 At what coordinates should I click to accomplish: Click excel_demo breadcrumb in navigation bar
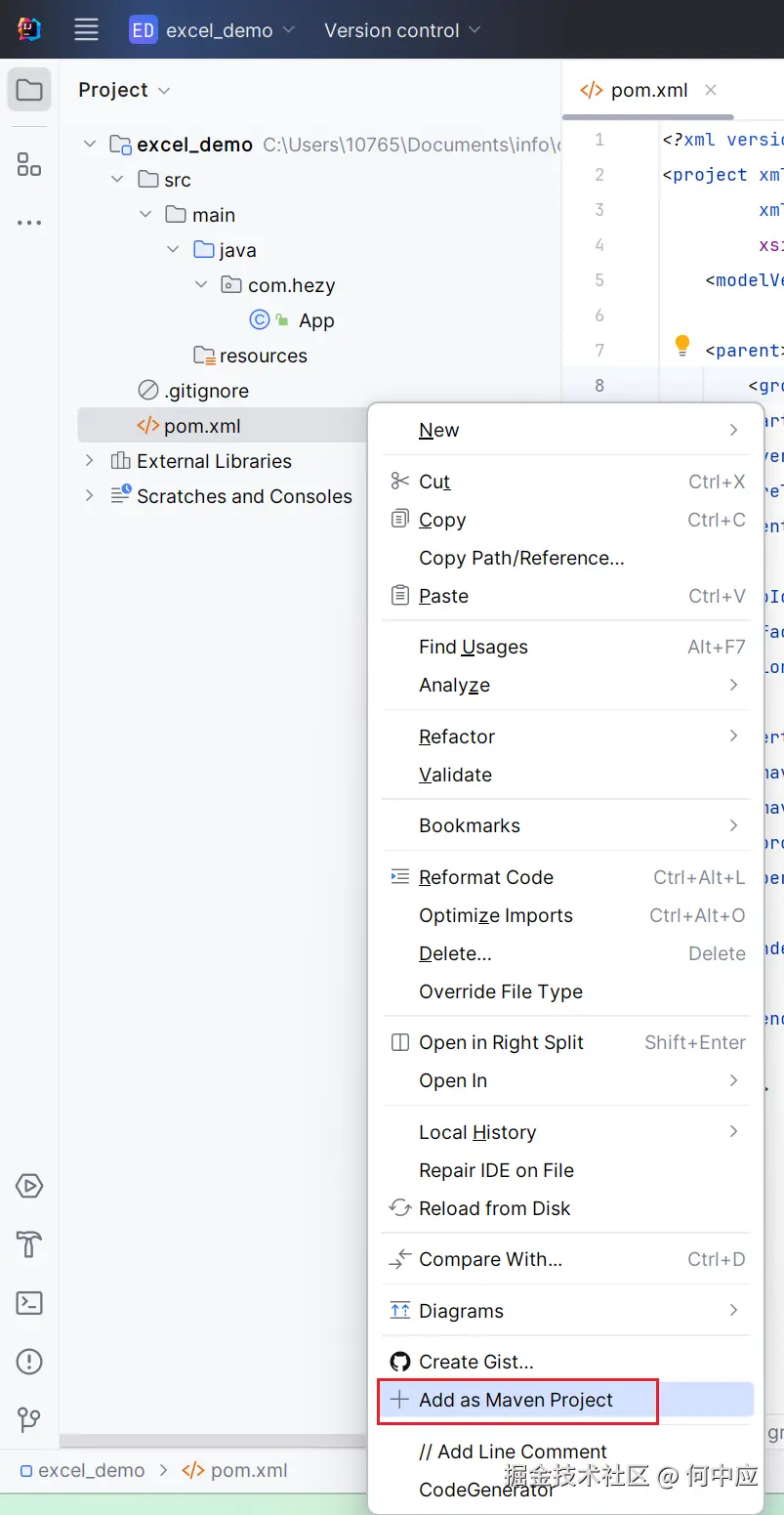(91, 1470)
